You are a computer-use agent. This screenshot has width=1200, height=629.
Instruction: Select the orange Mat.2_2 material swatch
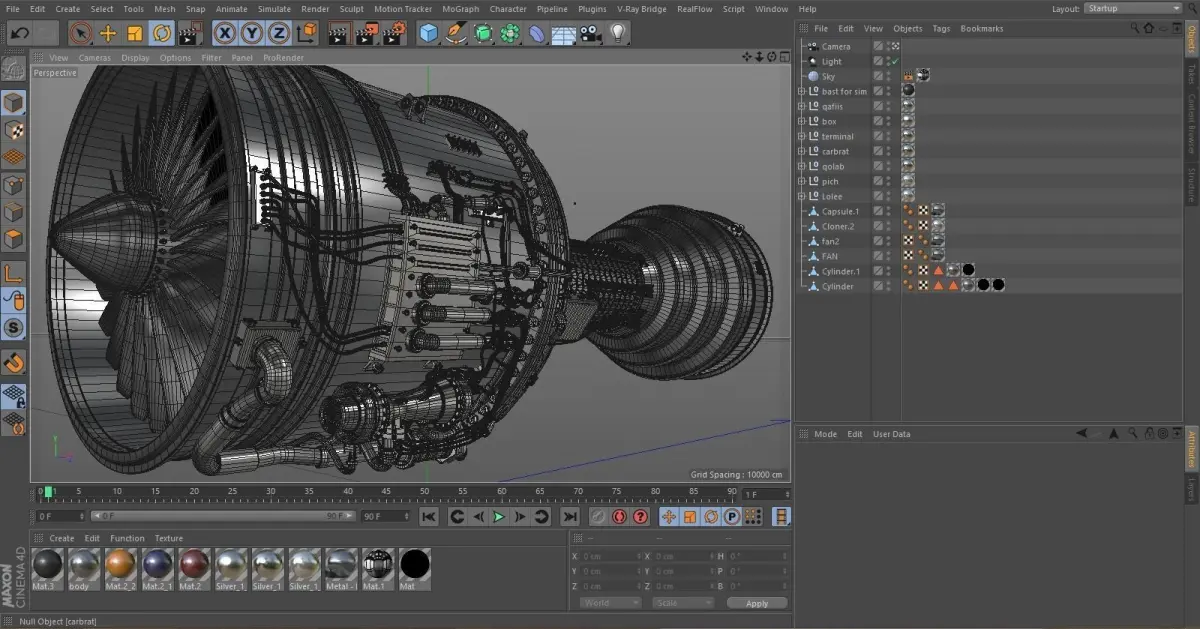click(x=121, y=564)
